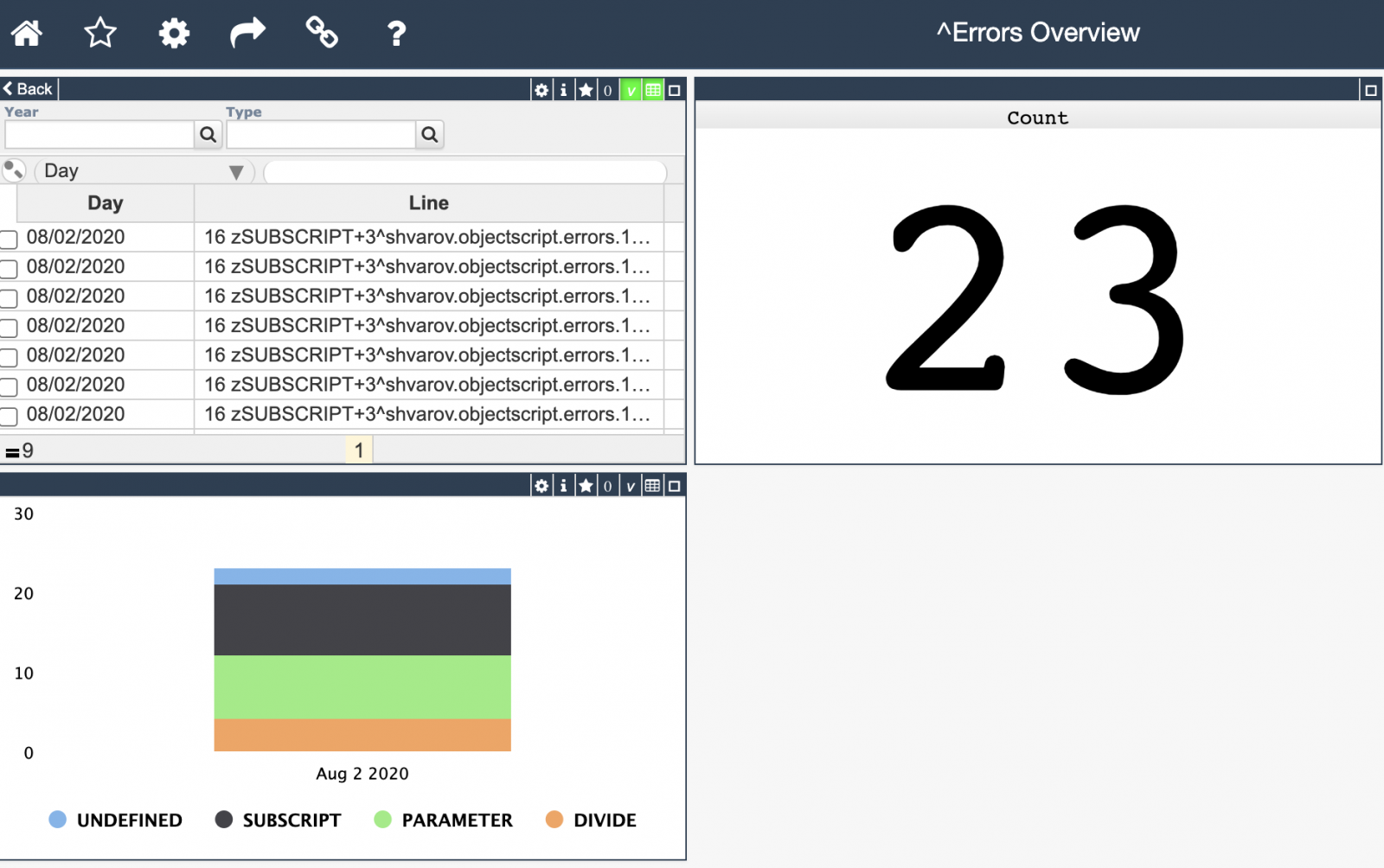
Task: Click the empty search bar next to Day
Action: click(x=465, y=172)
